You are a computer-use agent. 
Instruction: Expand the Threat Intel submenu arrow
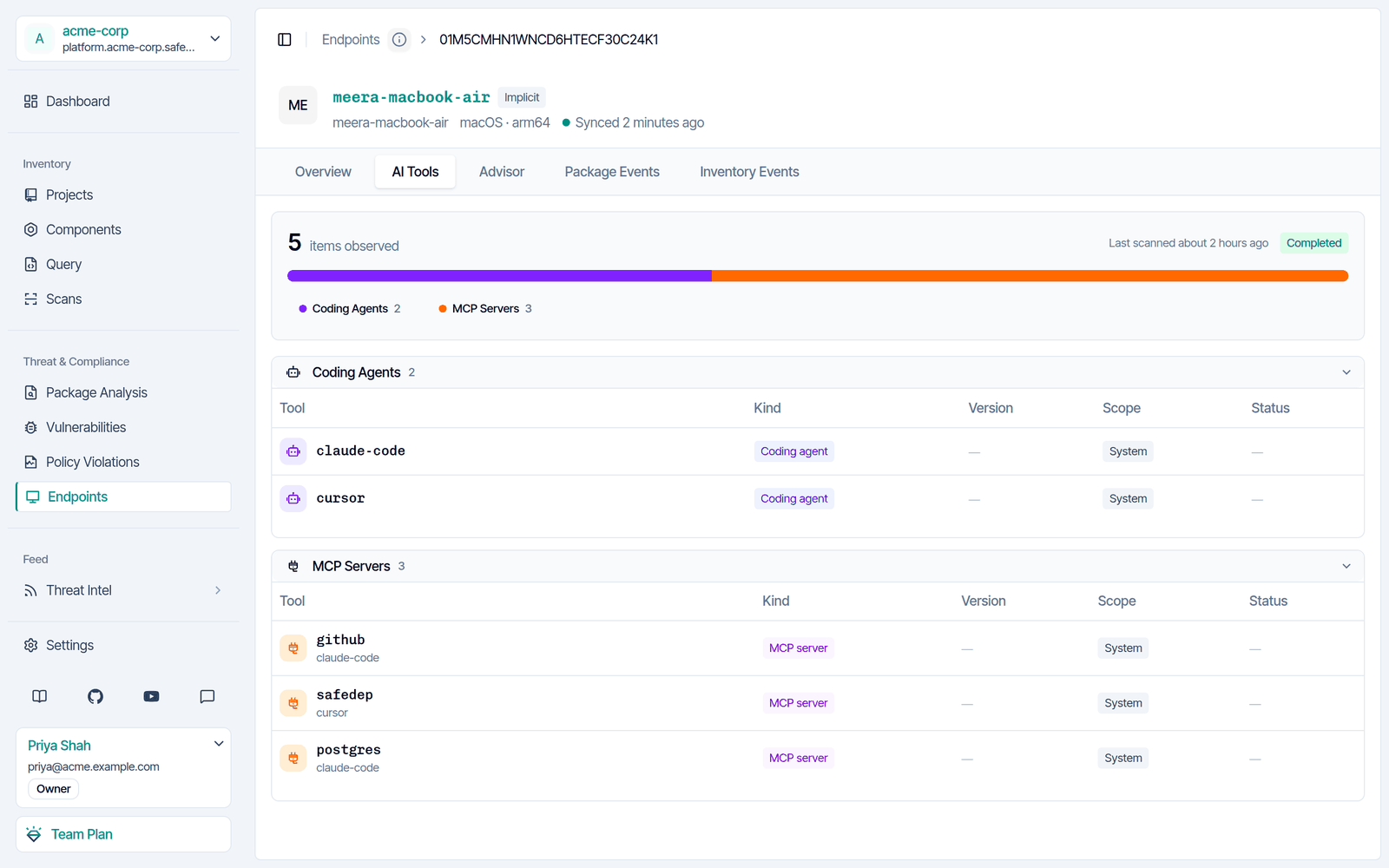(218, 590)
